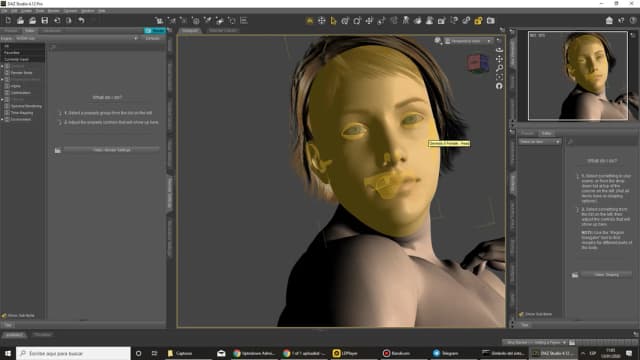
Task: Click the camera icon ending the tools toolbar
Action: click(x=491, y=20)
